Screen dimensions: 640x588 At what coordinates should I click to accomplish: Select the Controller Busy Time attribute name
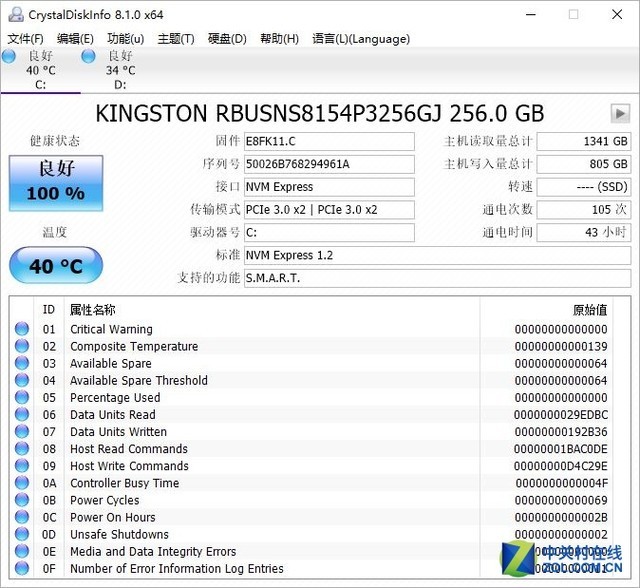(x=124, y=483)
